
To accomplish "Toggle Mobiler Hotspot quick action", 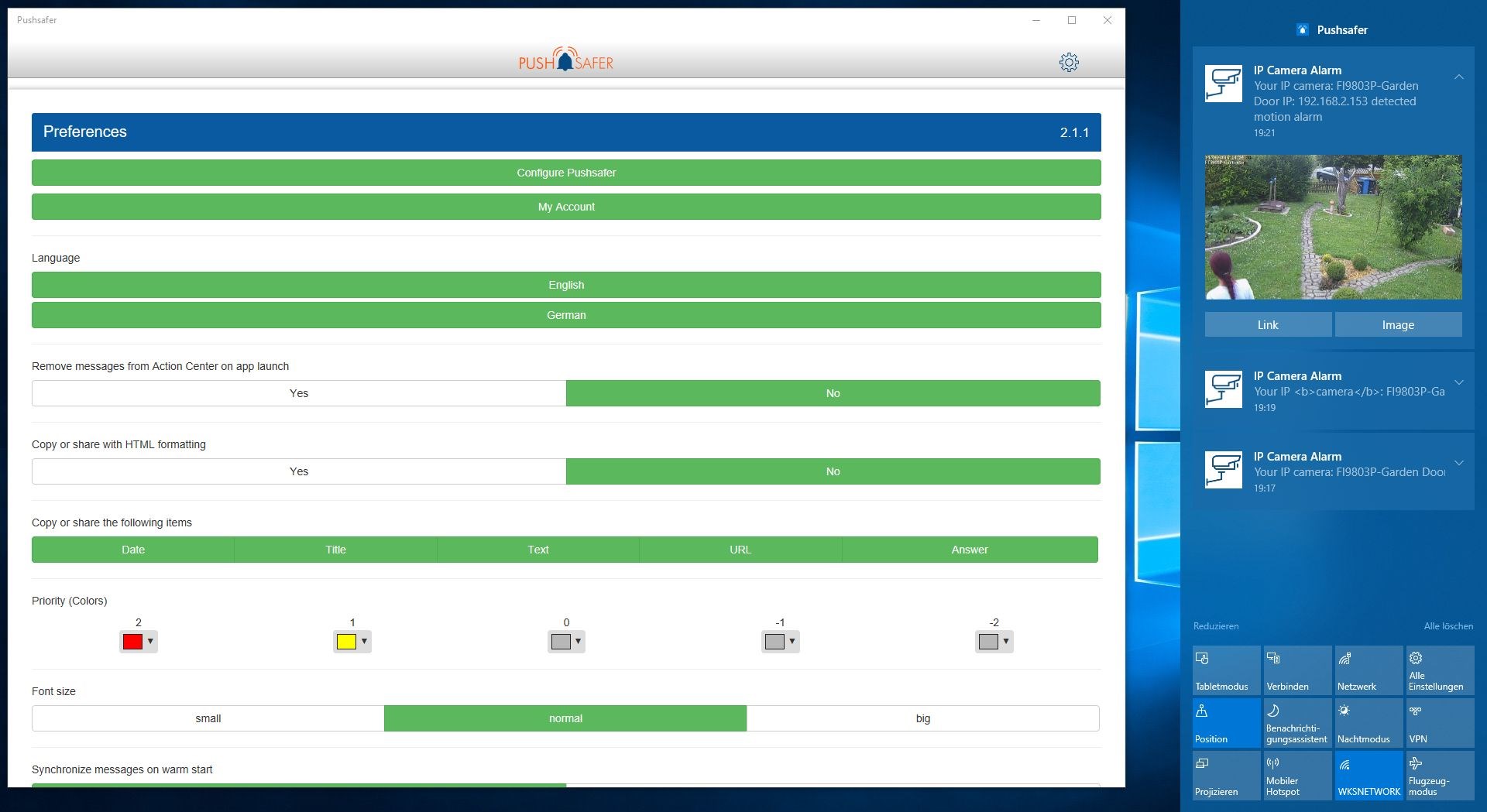I will [x=1298, y=776].
